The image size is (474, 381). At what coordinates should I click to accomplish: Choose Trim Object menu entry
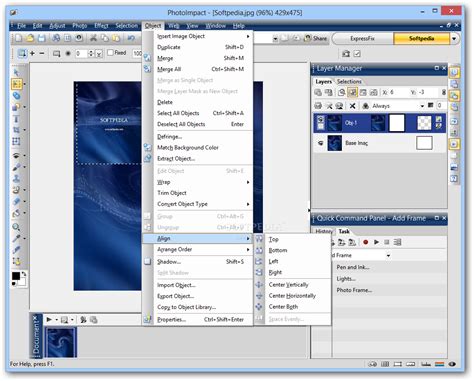pyautogui.click(x=198, y=193)
